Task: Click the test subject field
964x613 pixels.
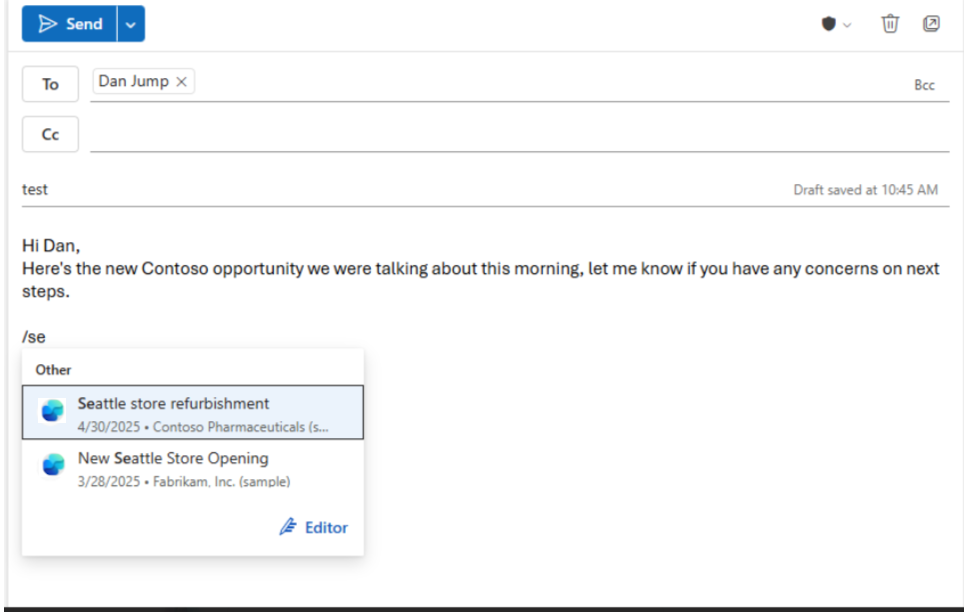Action: click(x=35, y=189)
